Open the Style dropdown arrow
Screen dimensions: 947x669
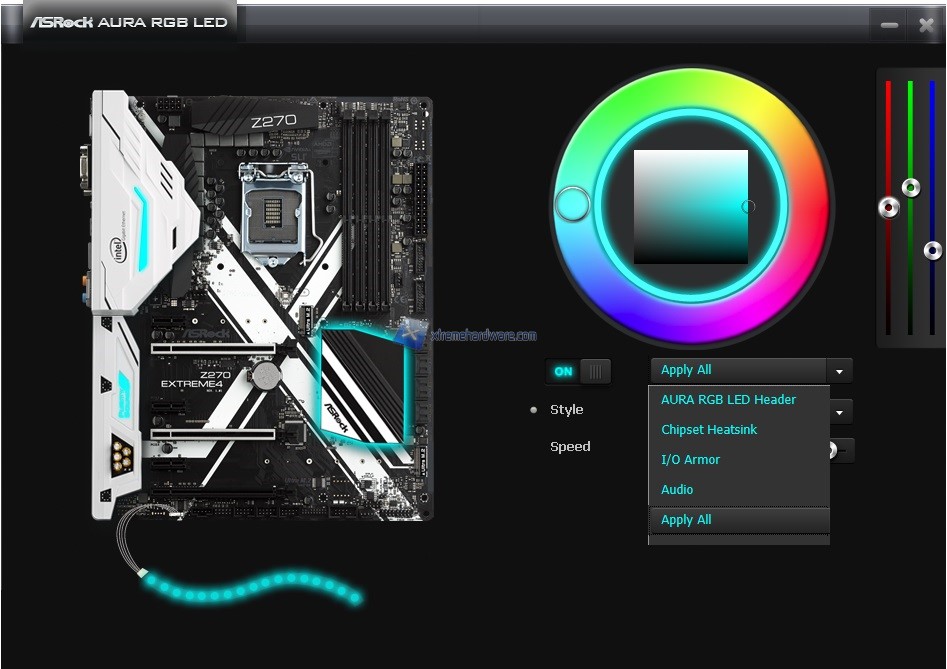click(840, 411)
